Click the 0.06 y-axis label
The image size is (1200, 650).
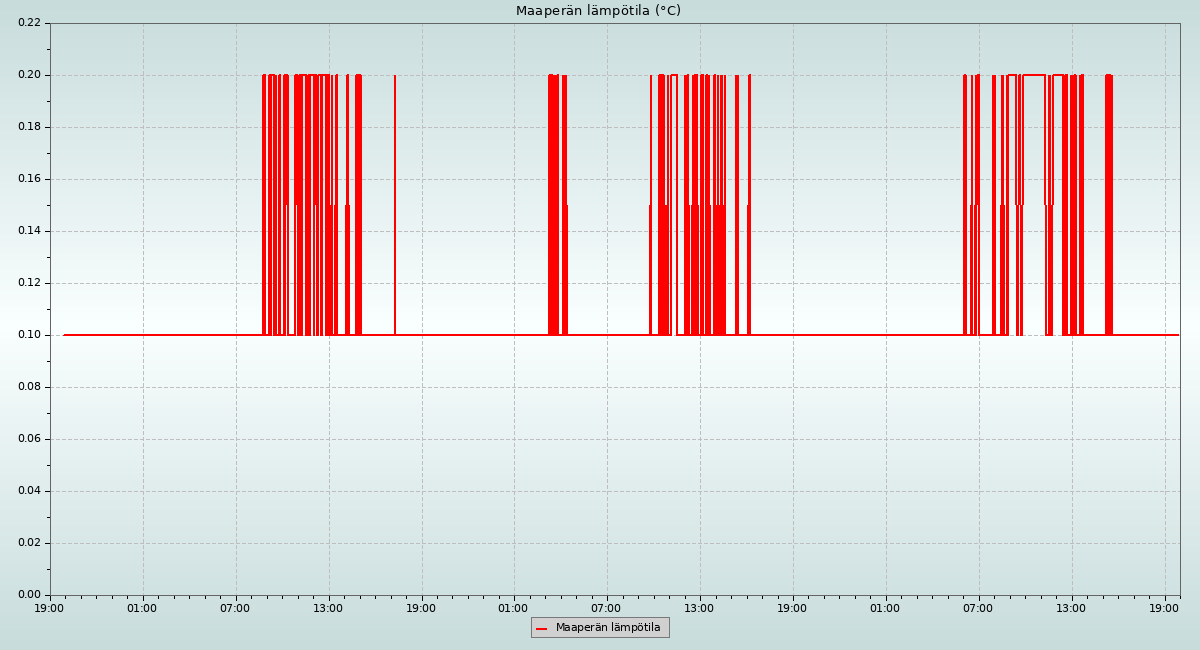[x=29, y=439]
